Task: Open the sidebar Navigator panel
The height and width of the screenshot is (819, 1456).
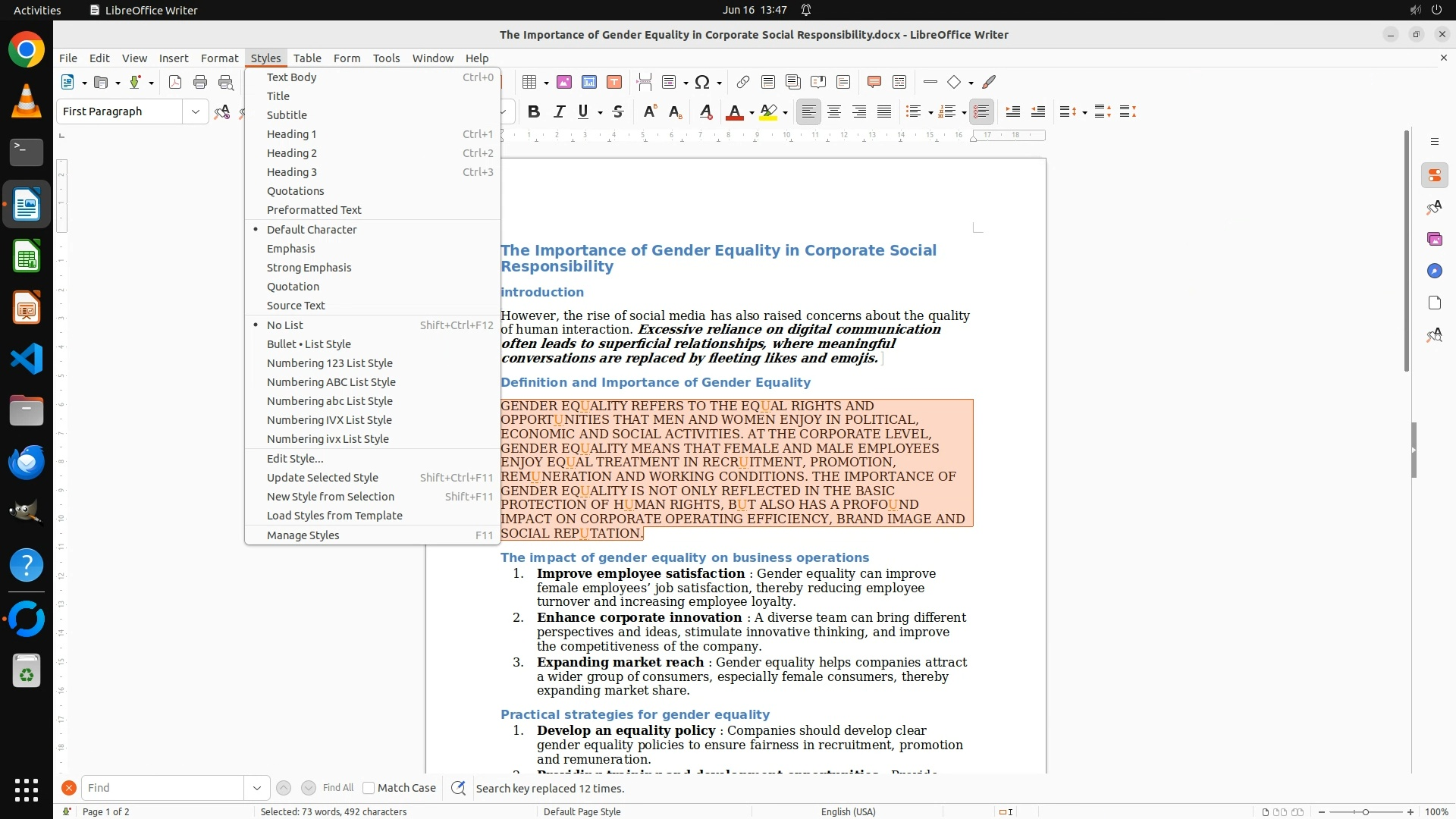Action: click(1434, 271)
